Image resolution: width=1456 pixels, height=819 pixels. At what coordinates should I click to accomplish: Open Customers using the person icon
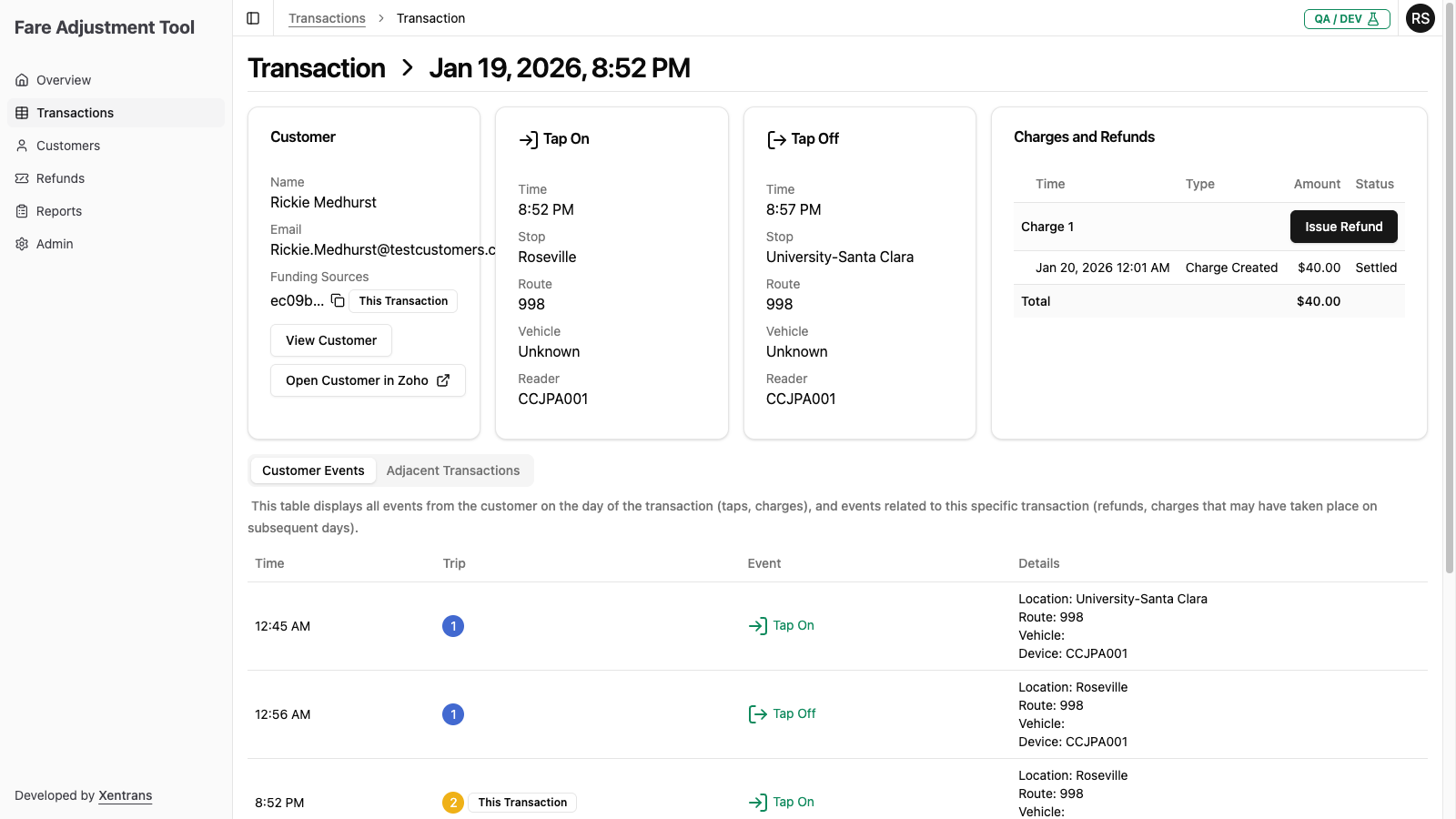click(22, 146)
